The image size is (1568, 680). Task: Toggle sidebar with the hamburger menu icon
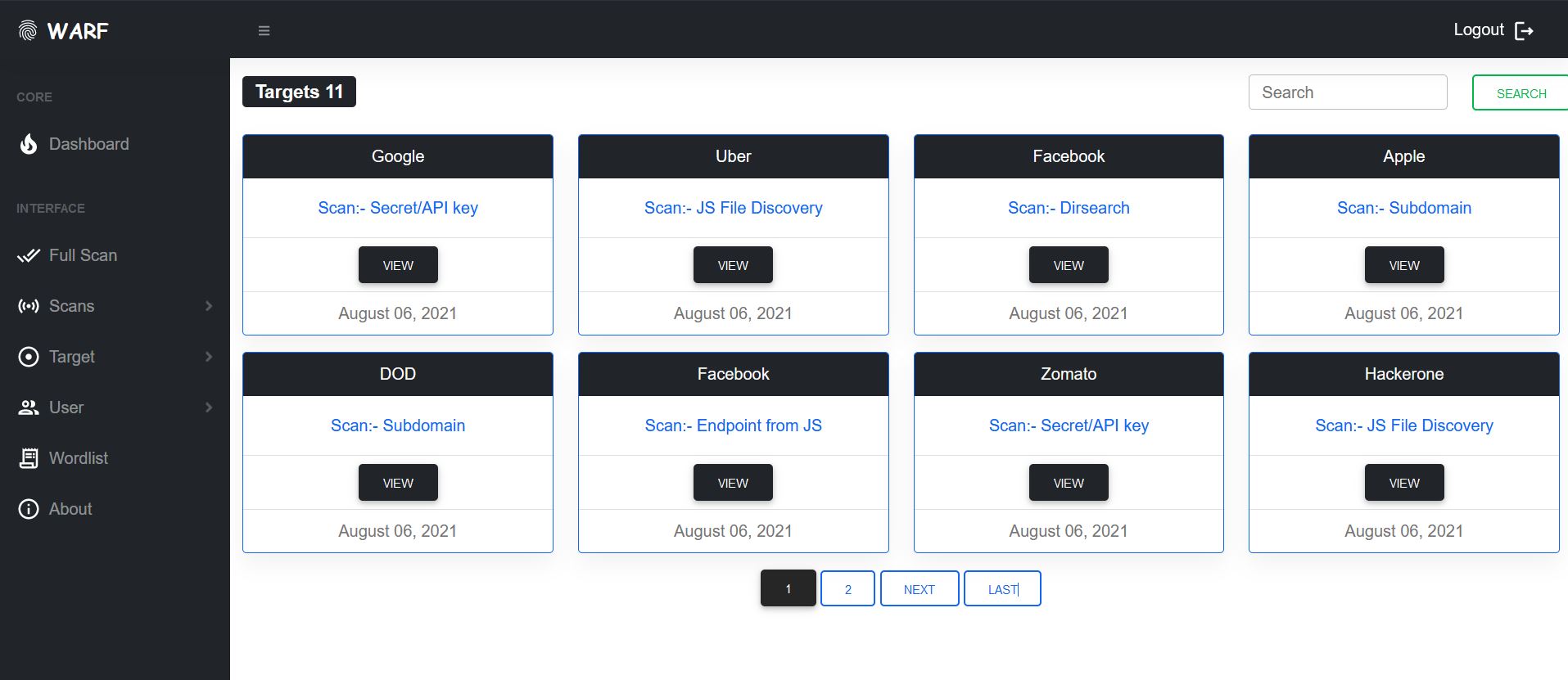click(x=264, y=30)
